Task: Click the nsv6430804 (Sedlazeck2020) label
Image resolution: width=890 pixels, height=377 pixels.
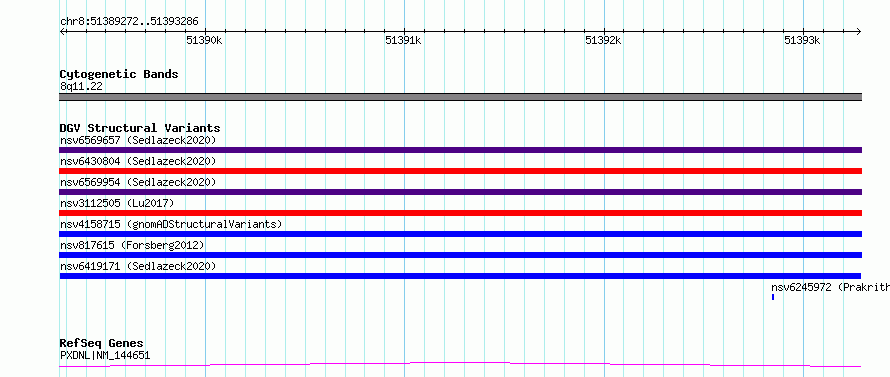Action: (138, 161)
